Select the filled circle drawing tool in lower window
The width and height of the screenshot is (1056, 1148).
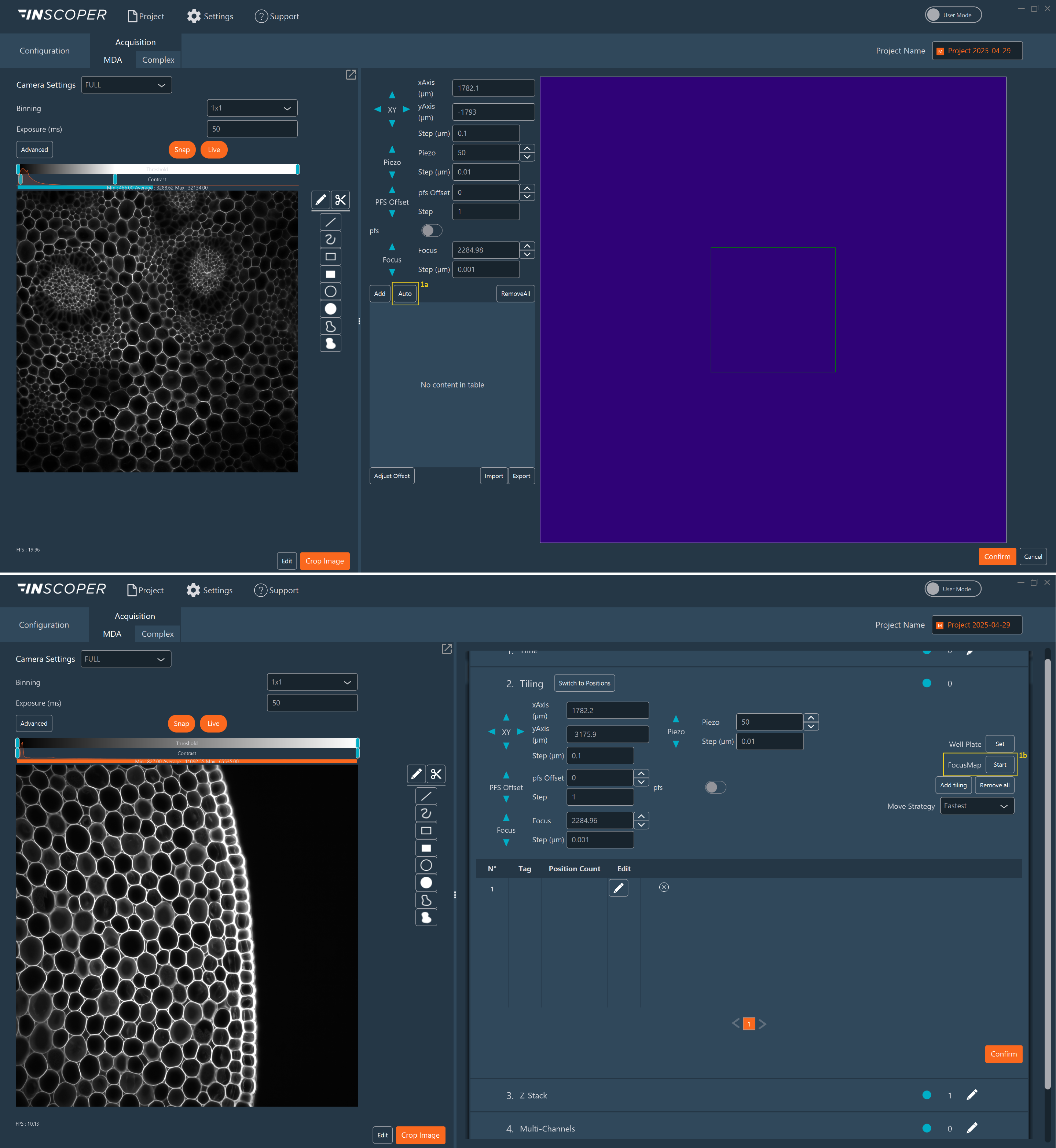[x=426, y=882]
